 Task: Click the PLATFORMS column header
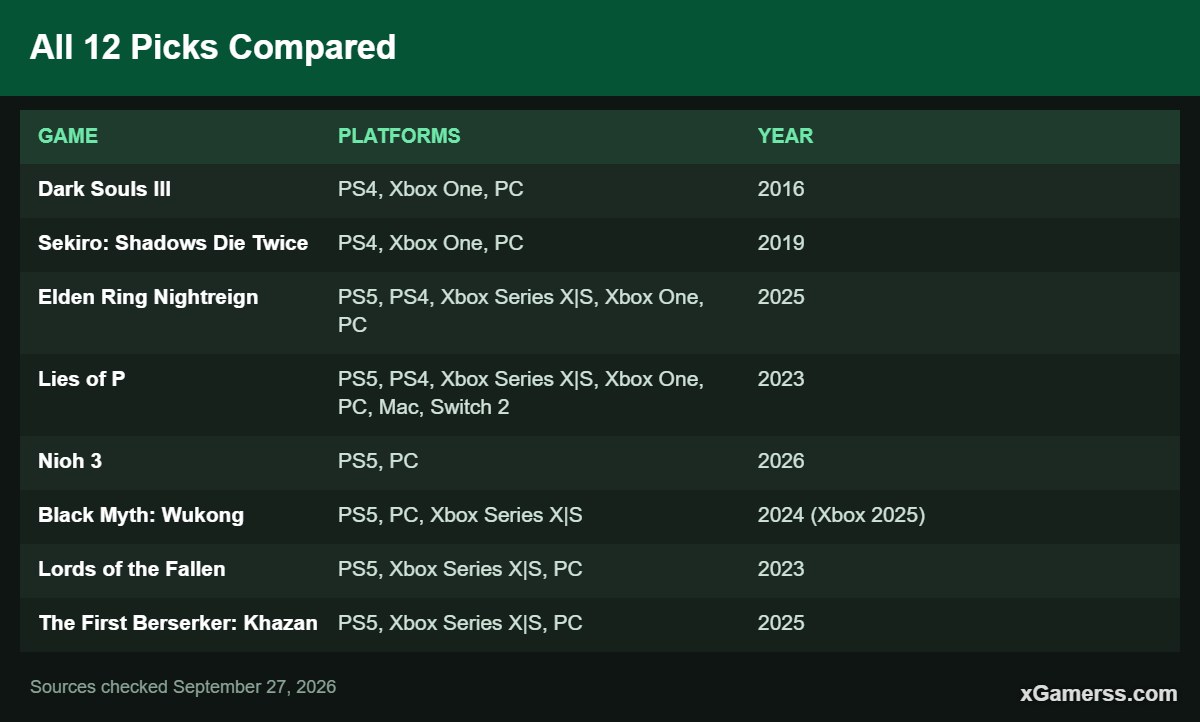(x=399, y=136)
